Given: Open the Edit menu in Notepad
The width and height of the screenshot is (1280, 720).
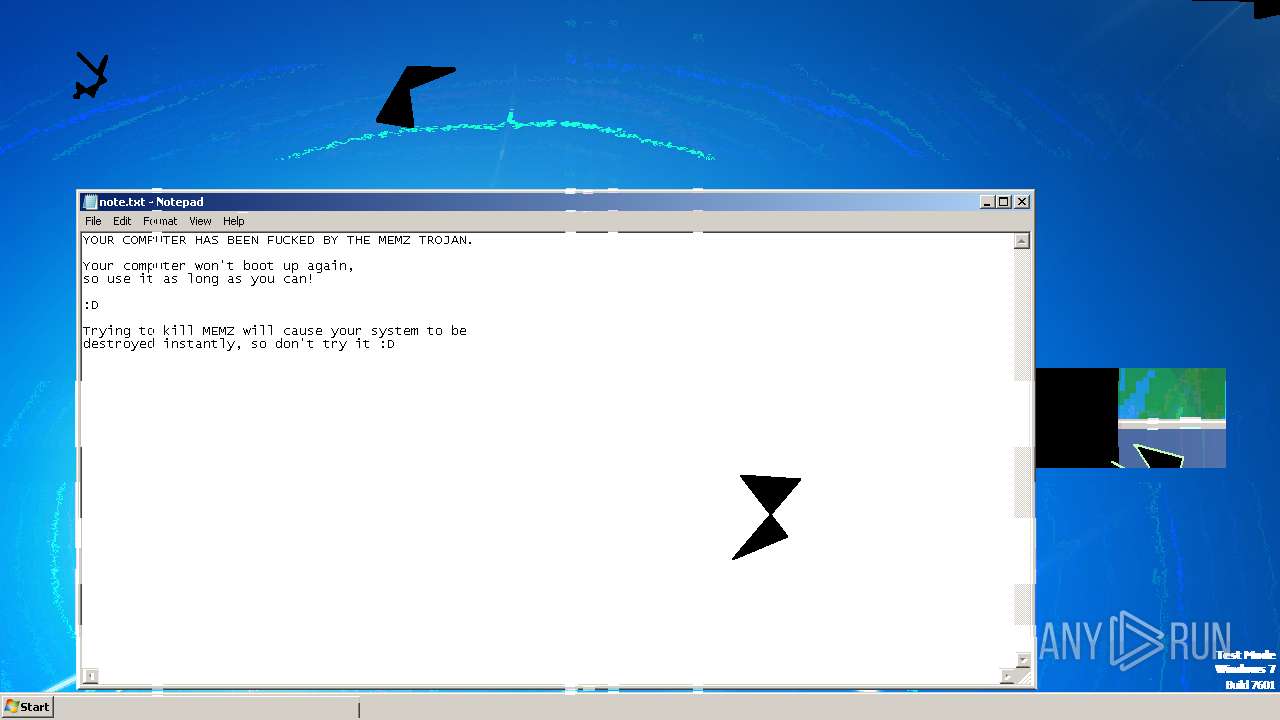Looking at the screenshot, I should tap(122, 221).
